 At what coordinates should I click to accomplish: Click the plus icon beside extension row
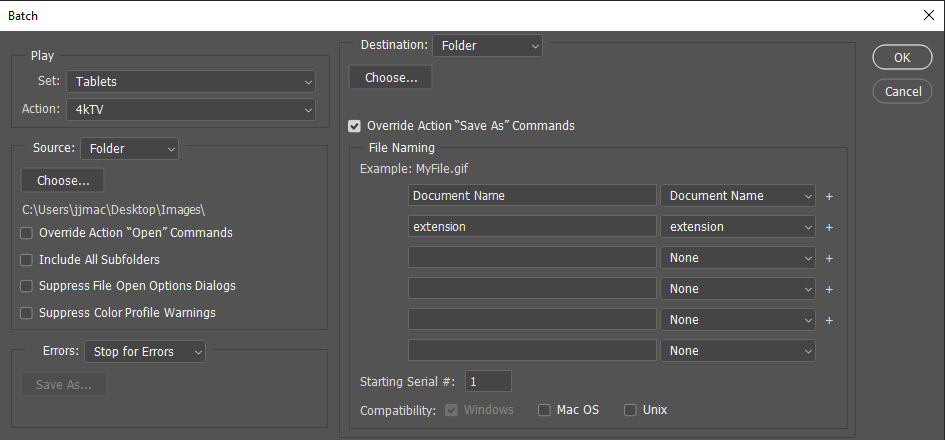tap(829, 227)
